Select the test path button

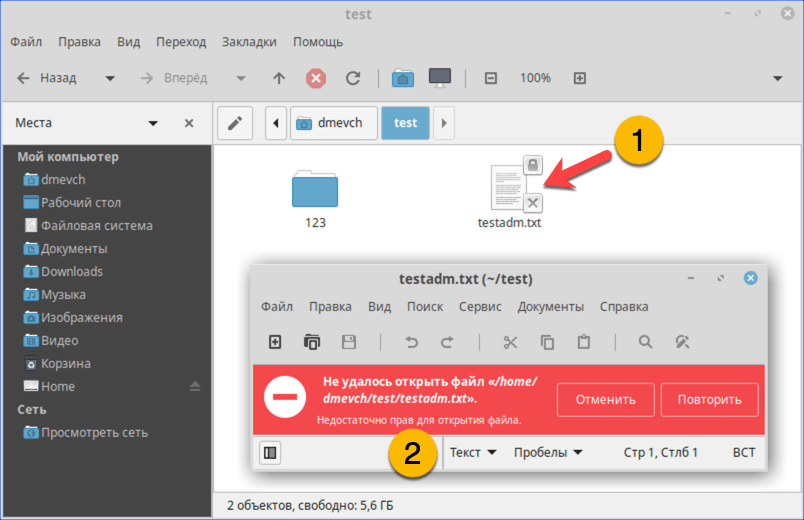(405, 123)
